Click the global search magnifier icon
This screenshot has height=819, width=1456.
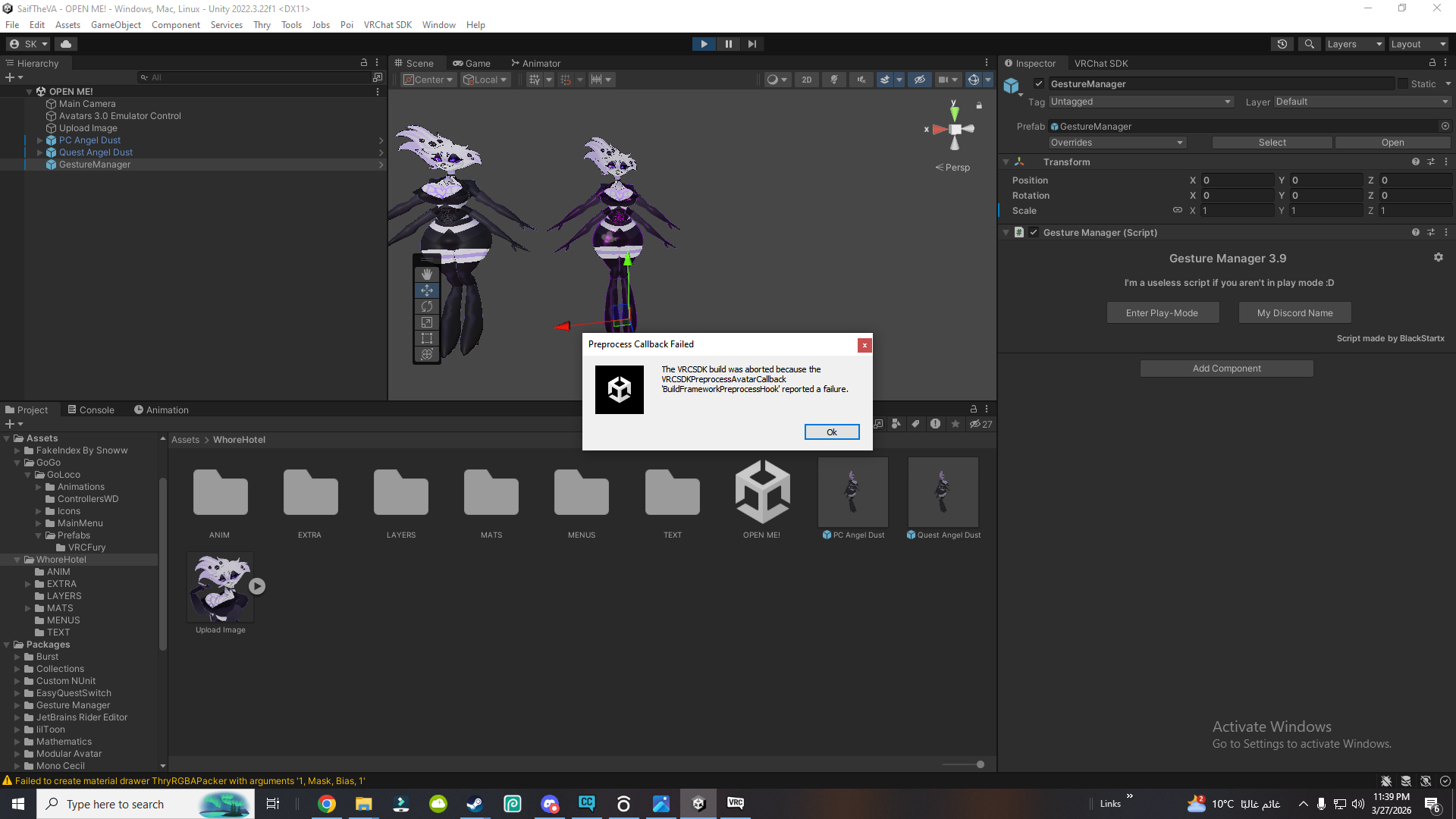pos(1309,44)
